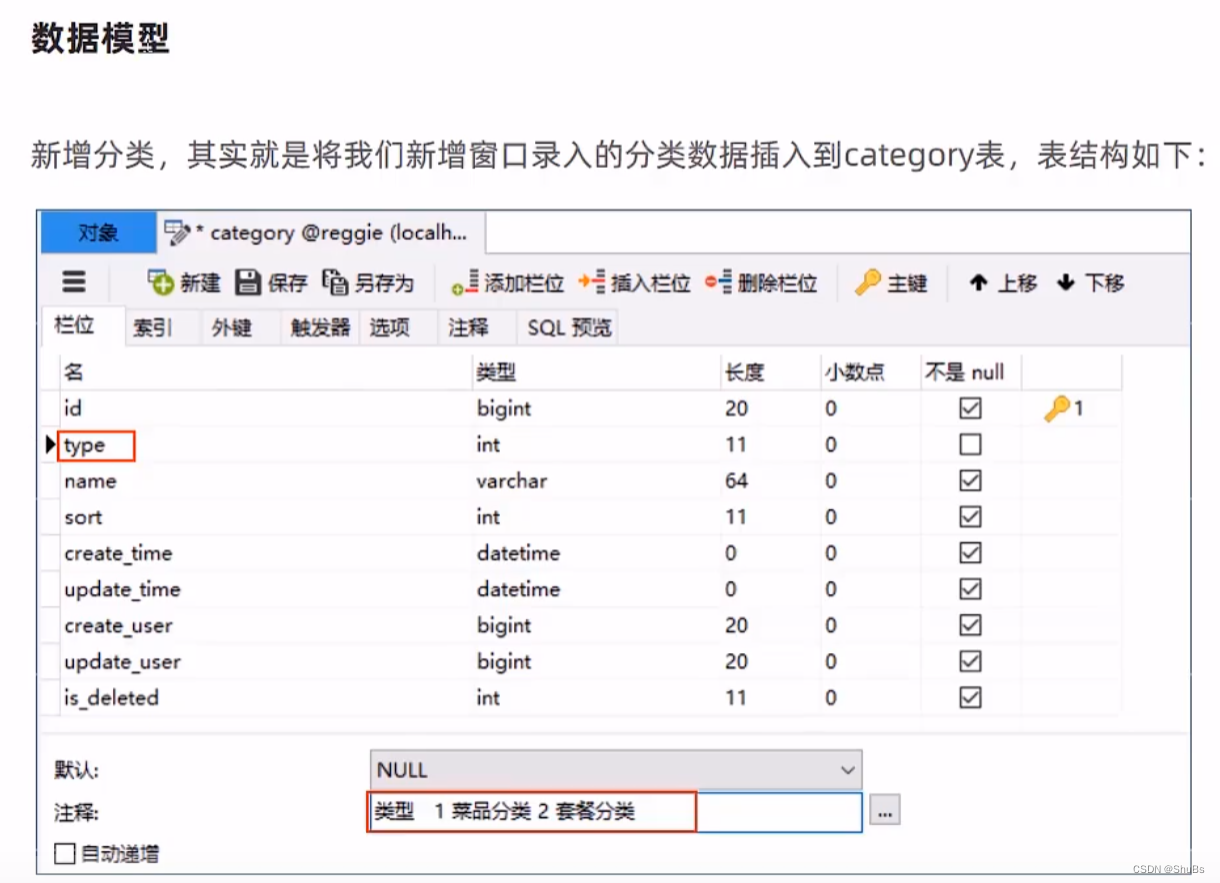This screenshot has width=1220, height=883.
Task: Click the ellipsis button beside the comment field
Action: pos(884,813)
